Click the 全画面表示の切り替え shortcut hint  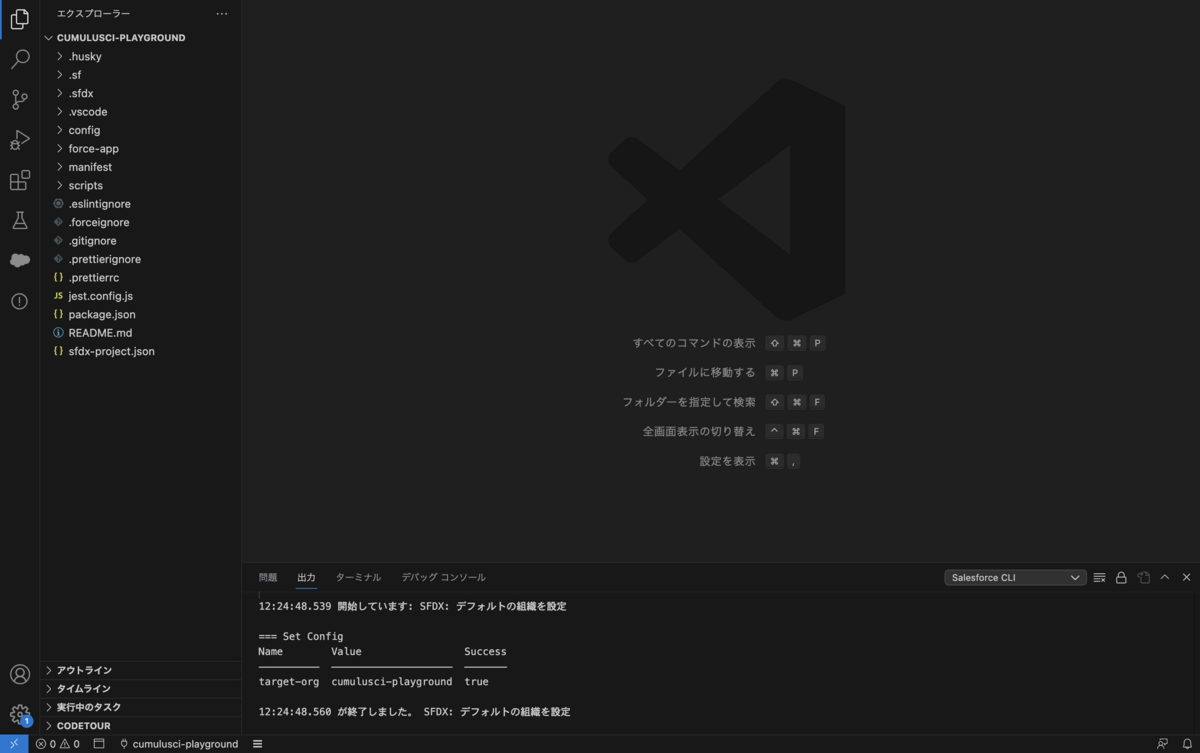click(x=699, y=432)
